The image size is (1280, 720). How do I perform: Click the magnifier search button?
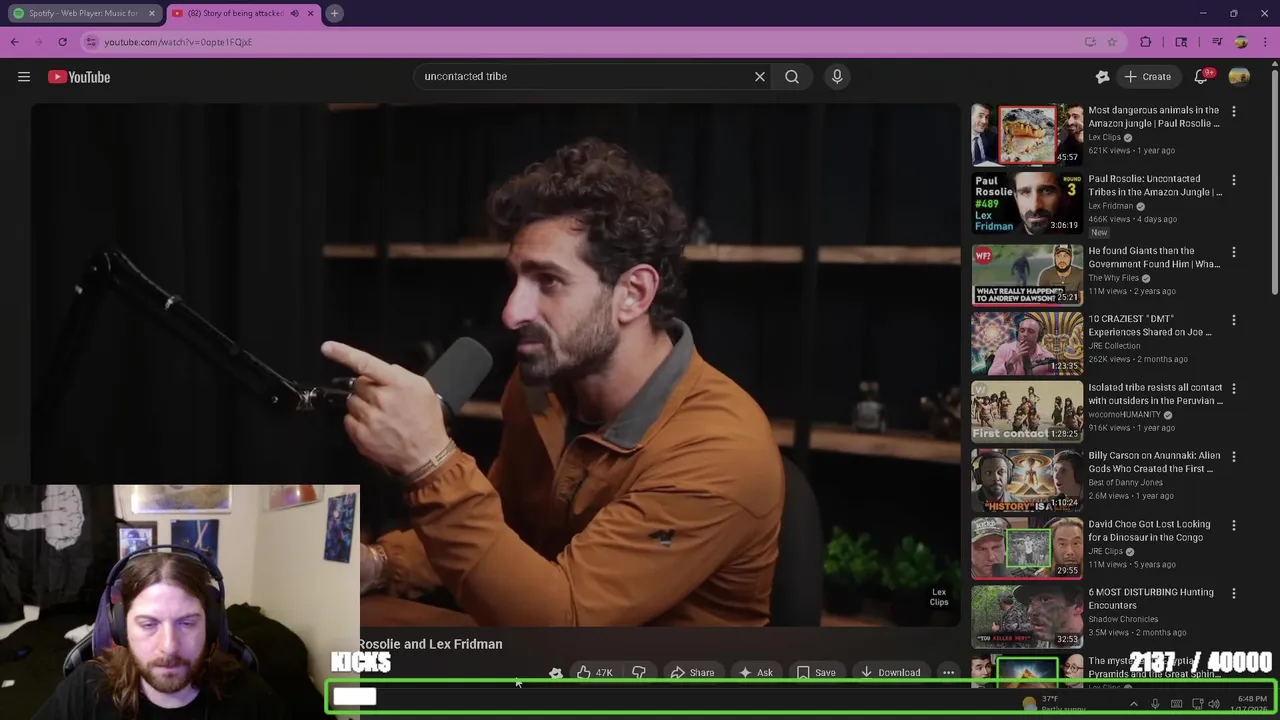pos(792,76)
